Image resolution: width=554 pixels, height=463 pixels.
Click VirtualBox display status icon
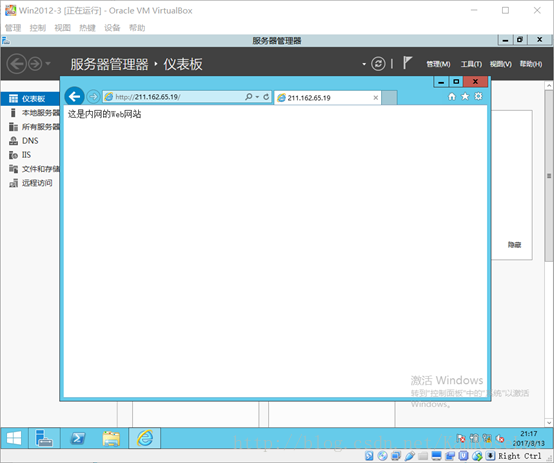point(437,456)
